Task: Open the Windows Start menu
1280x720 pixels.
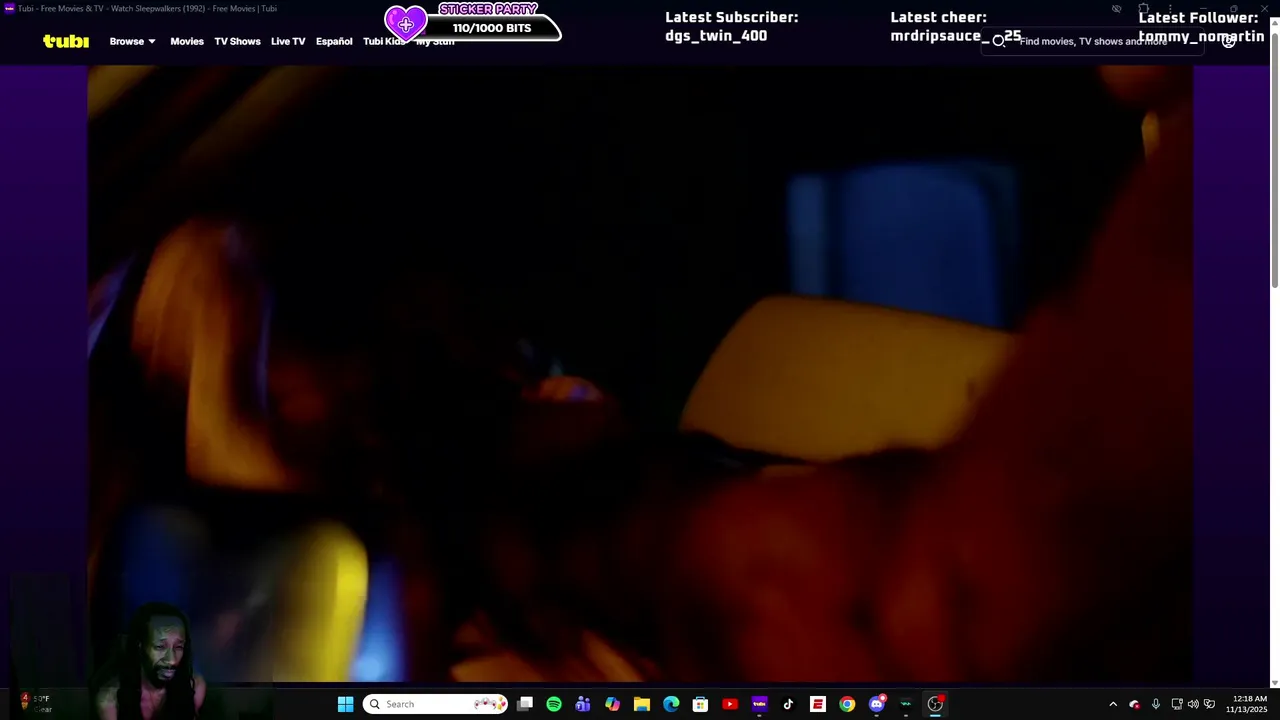Action: coord(345,704)
